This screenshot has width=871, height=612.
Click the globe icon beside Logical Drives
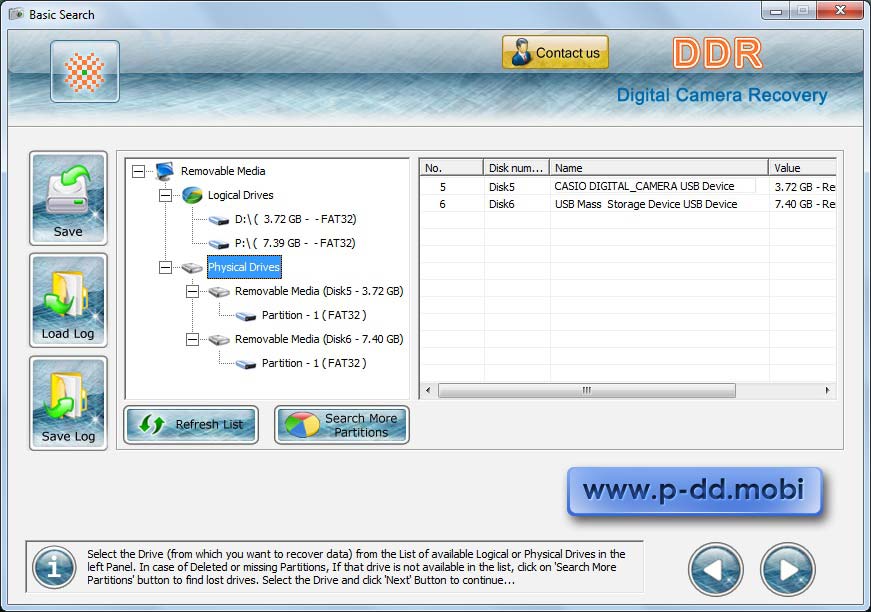tap(192, 195)
